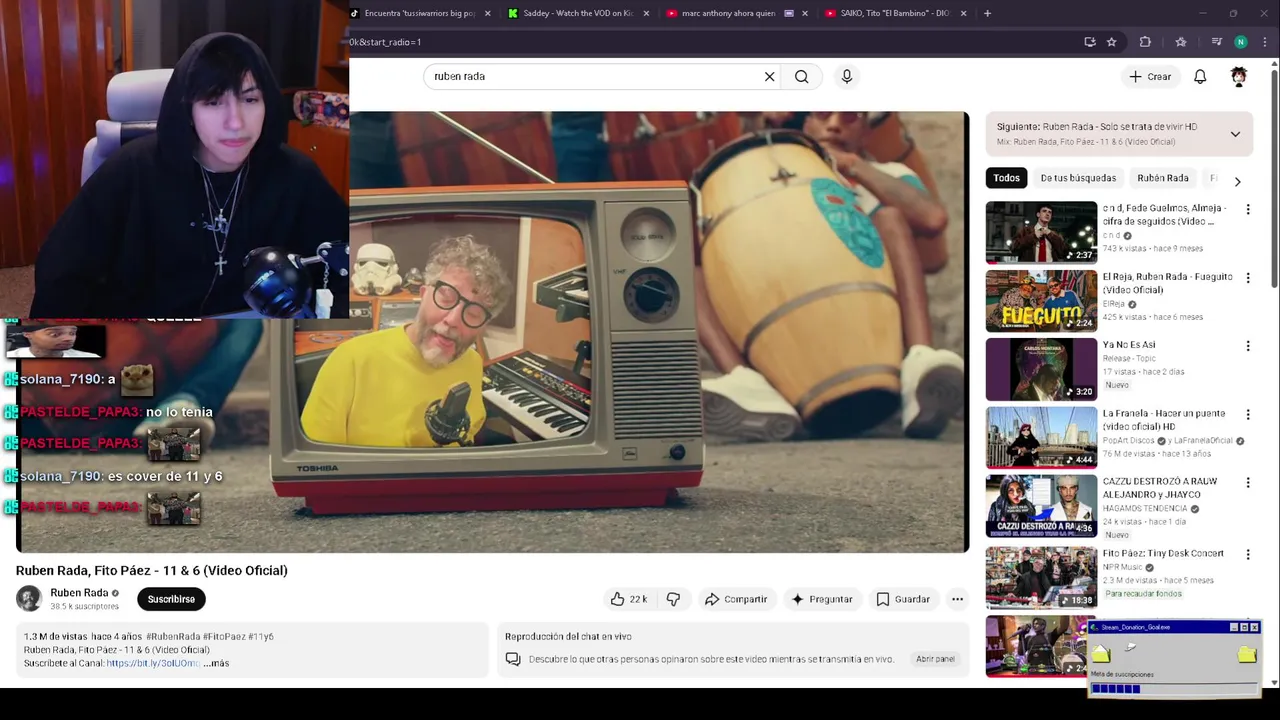This screenshot has height=720, width=1280.
Task: Select the Todos filter chip
Action: (1007, 178)
